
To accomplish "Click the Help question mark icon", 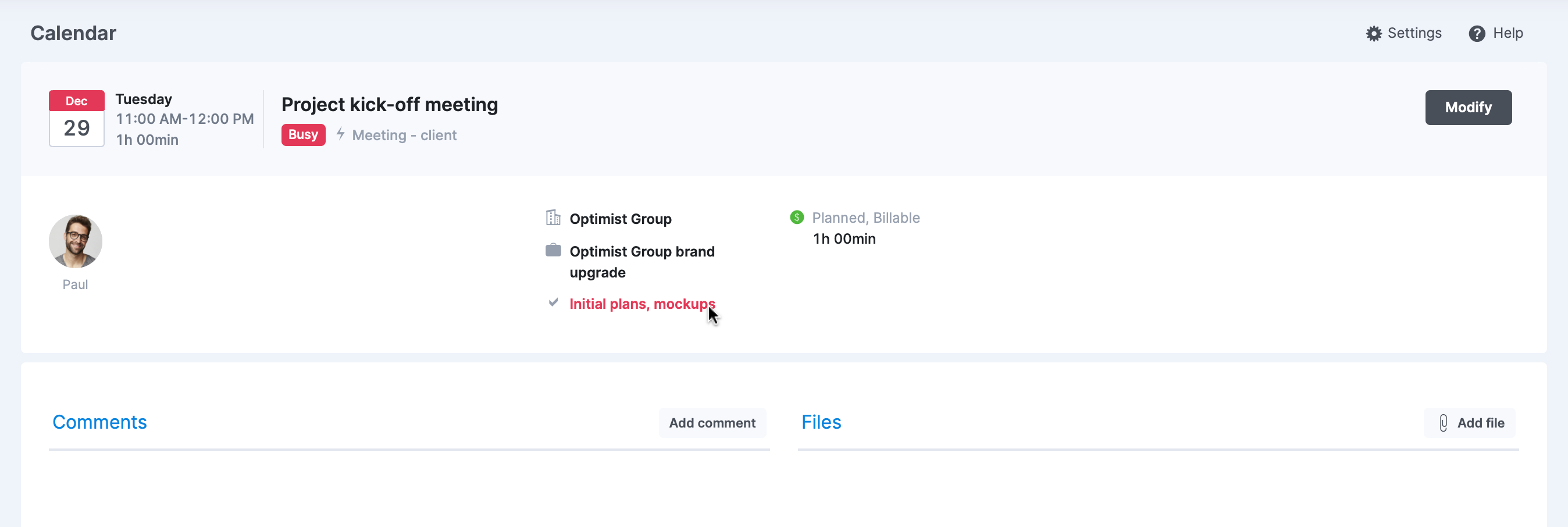I will (1476, 34).
